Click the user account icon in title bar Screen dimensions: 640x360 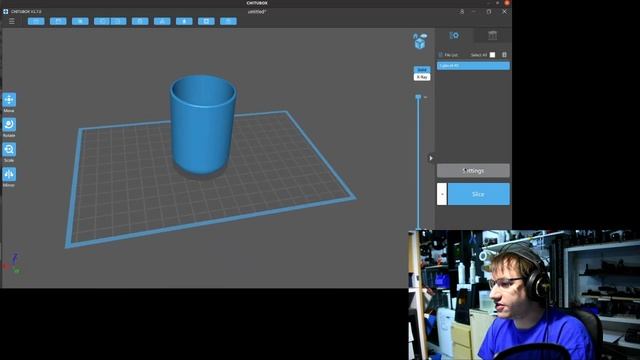pyautogui.click(x=462, y=12)
